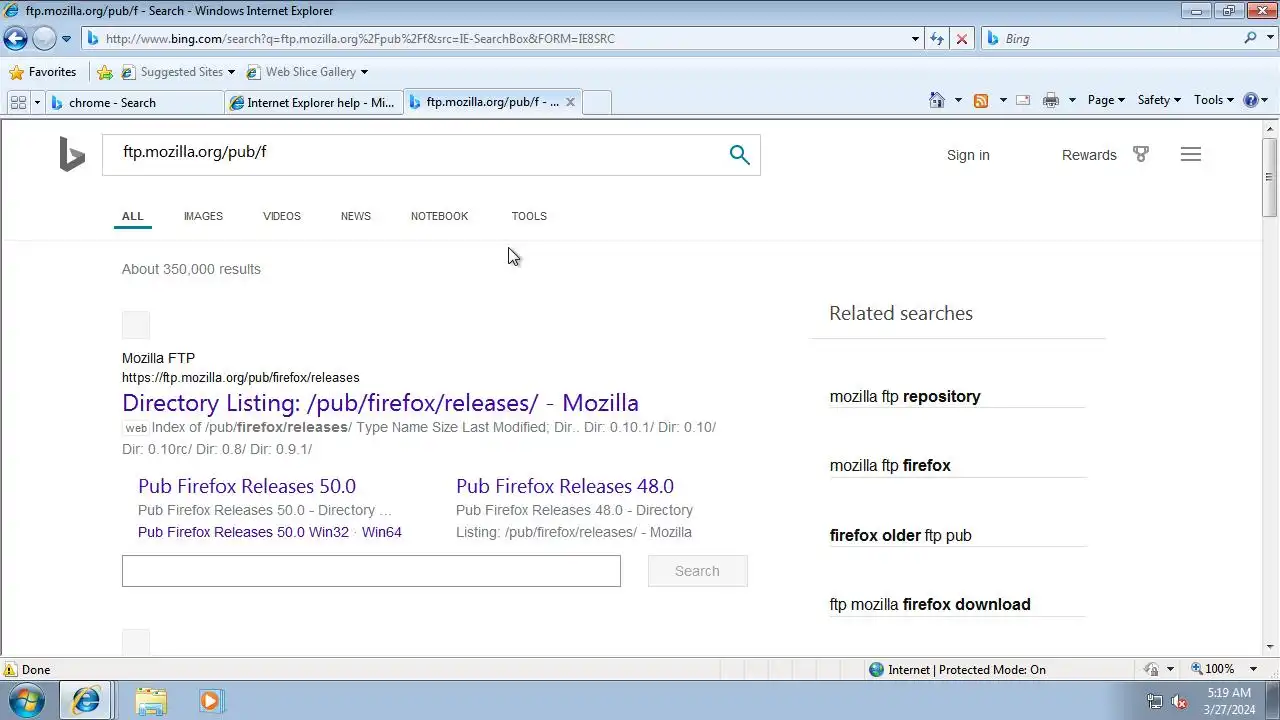This screenshot has height=720, width=1280.
Task: Open the zoom level 100% dropdown
Action: 1253,669
